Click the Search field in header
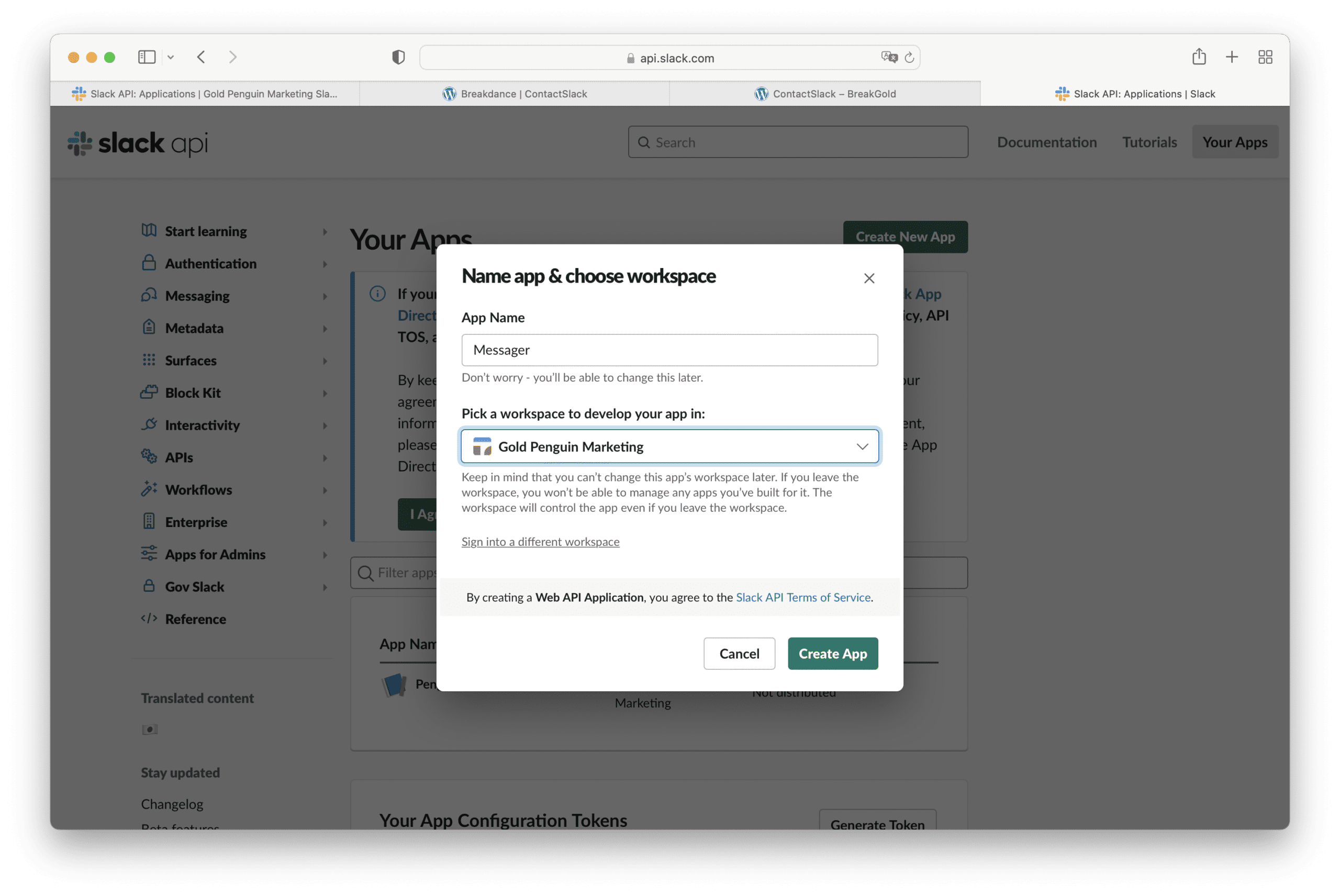This screenshot has height=896, width=1340. point(798,142)
